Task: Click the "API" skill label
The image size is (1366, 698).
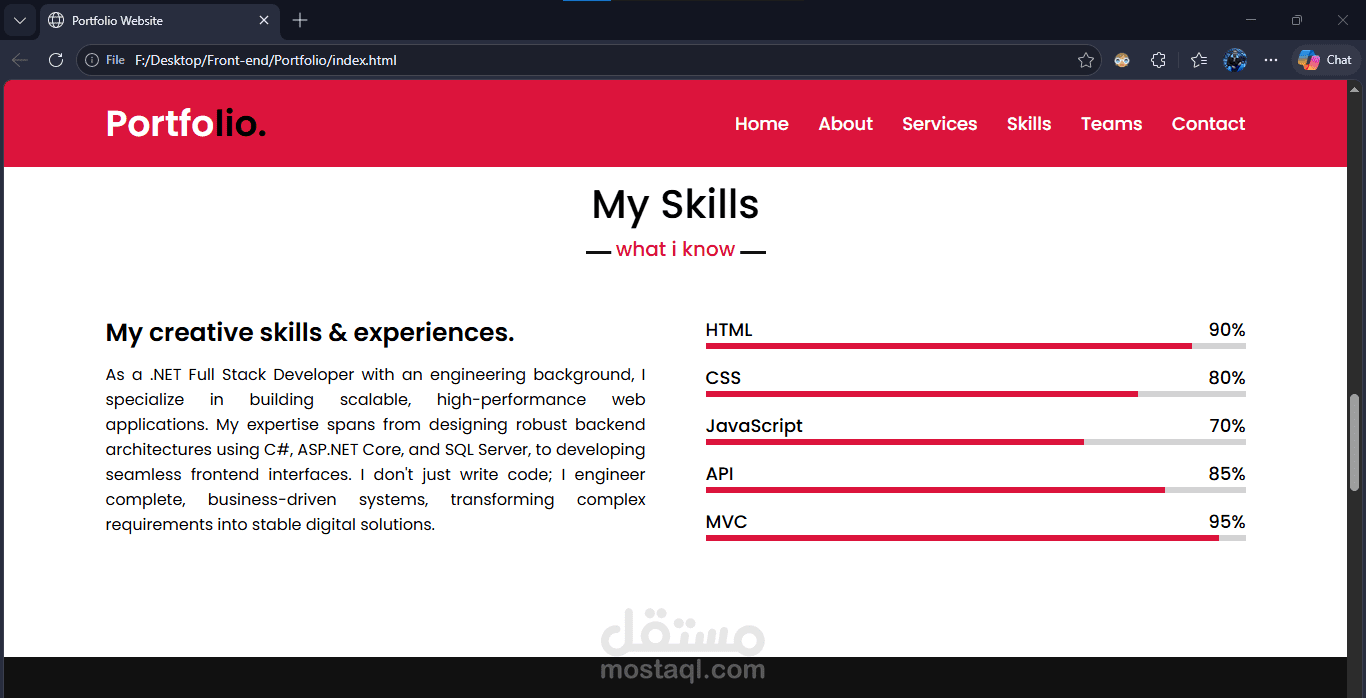Action: coord(720,474)
